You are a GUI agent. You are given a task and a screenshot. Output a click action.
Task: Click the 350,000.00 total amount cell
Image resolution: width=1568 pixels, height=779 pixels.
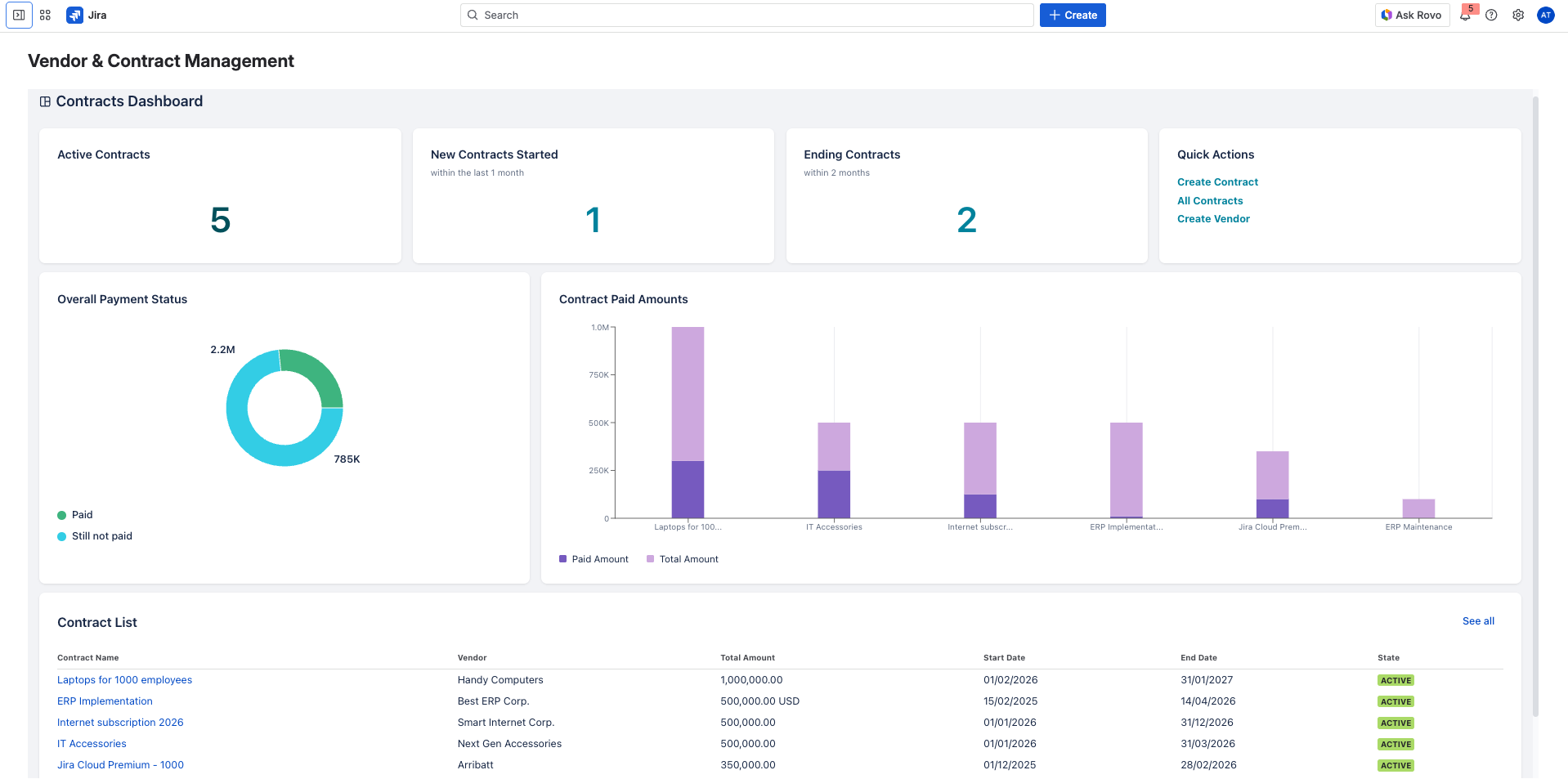[x=748, y=765]
